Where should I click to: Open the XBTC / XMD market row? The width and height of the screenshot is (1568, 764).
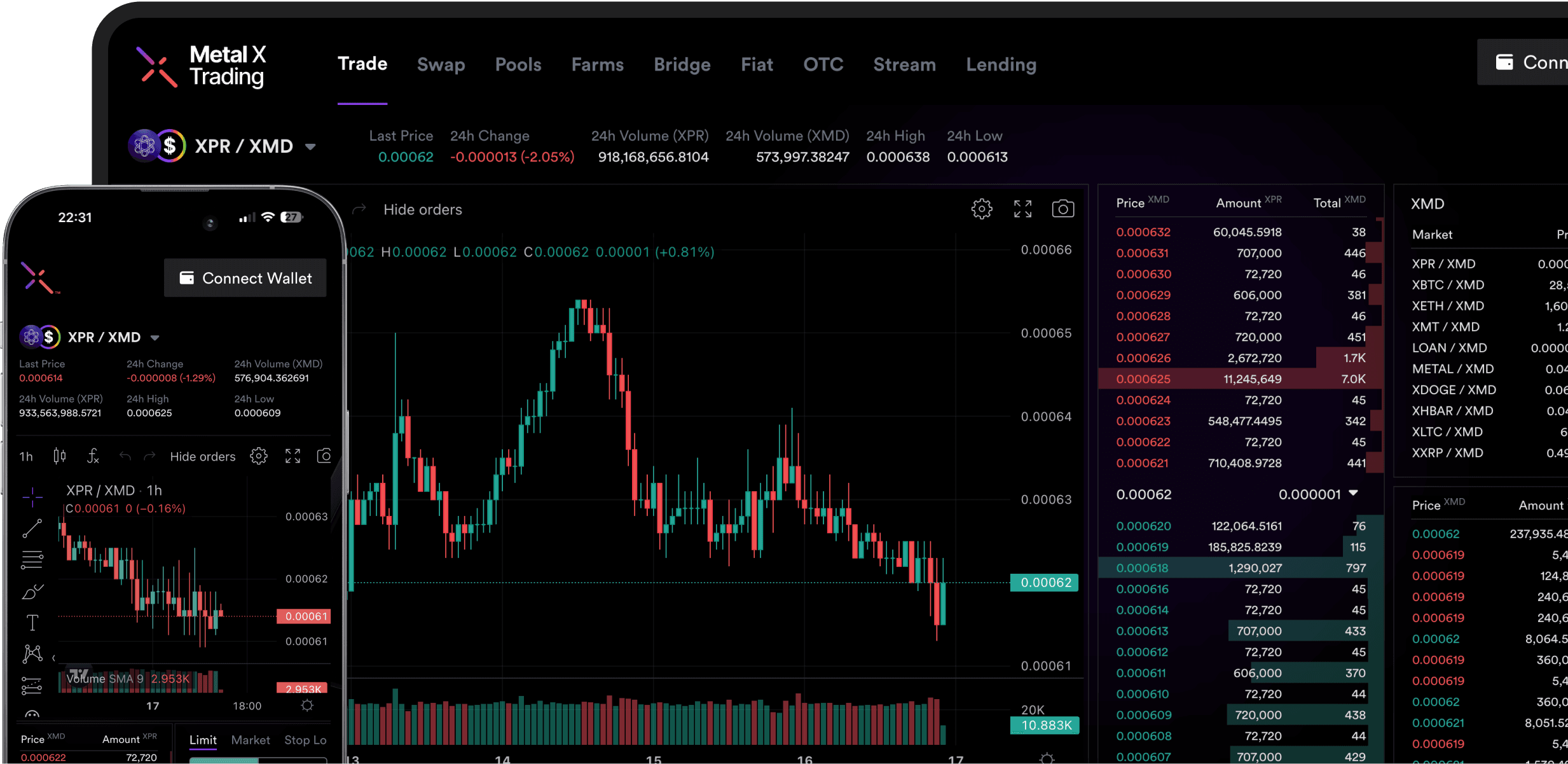(x=1448, y=285)
